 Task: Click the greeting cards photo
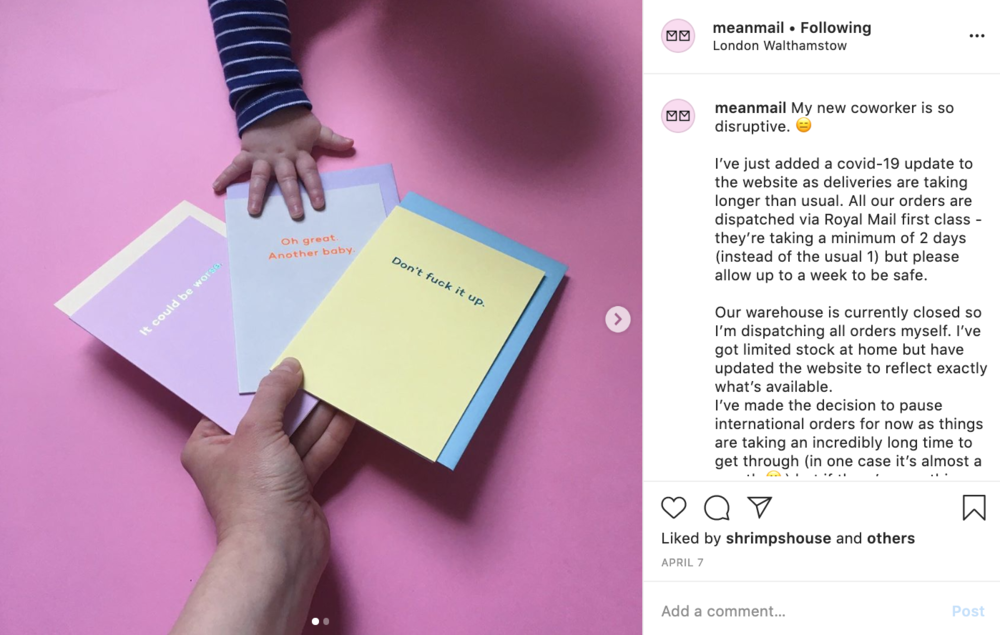click(x=321, y=318)
